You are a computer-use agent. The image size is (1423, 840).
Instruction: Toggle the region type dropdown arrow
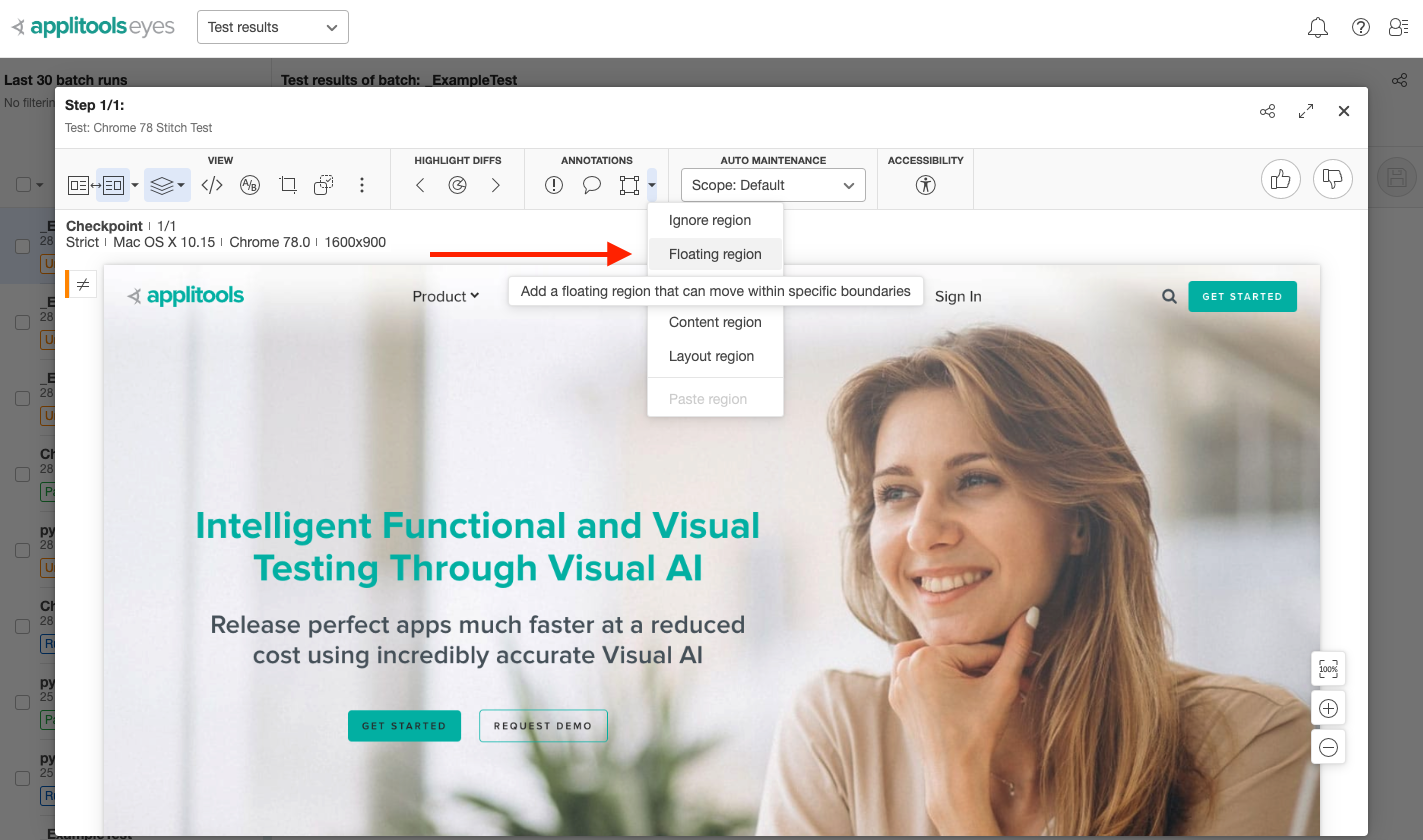(652, 185)
